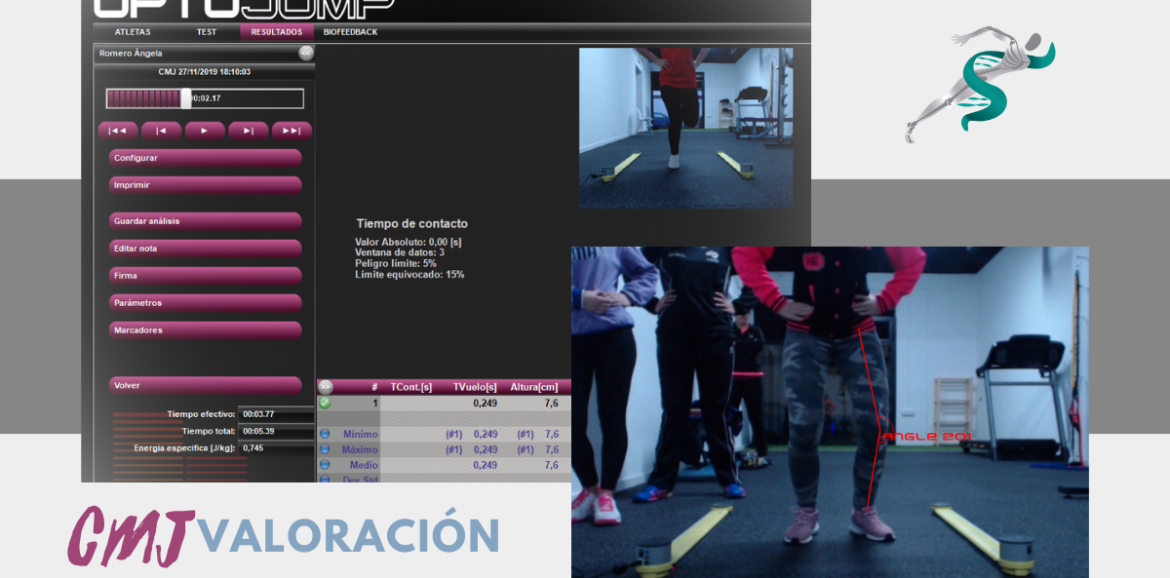The height and width of the screenshot is (578, 1170).
Task: Open the Parámetros settings
Action: coord(205,303)
